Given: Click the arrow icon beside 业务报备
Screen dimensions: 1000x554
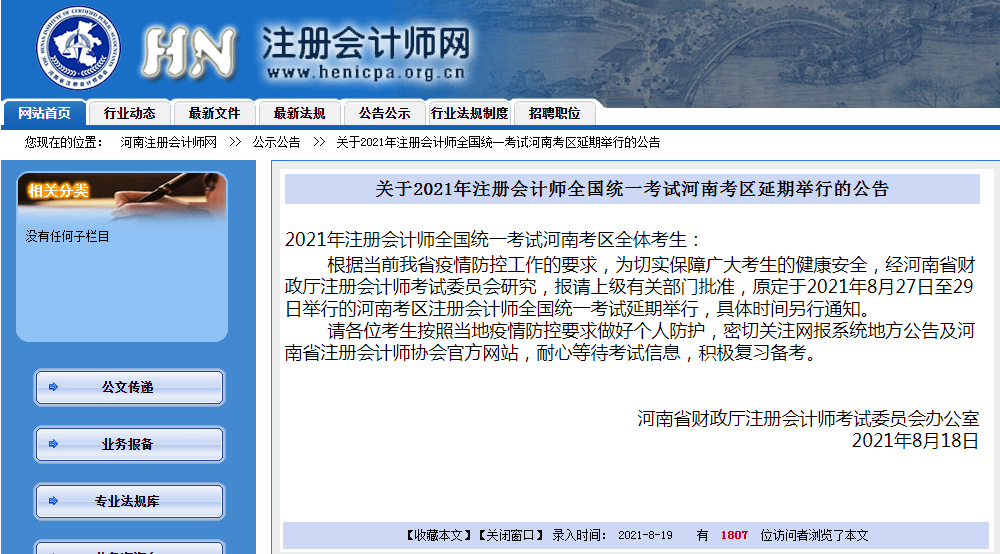Looking at the screenshot, I should [x=54, y=444].
